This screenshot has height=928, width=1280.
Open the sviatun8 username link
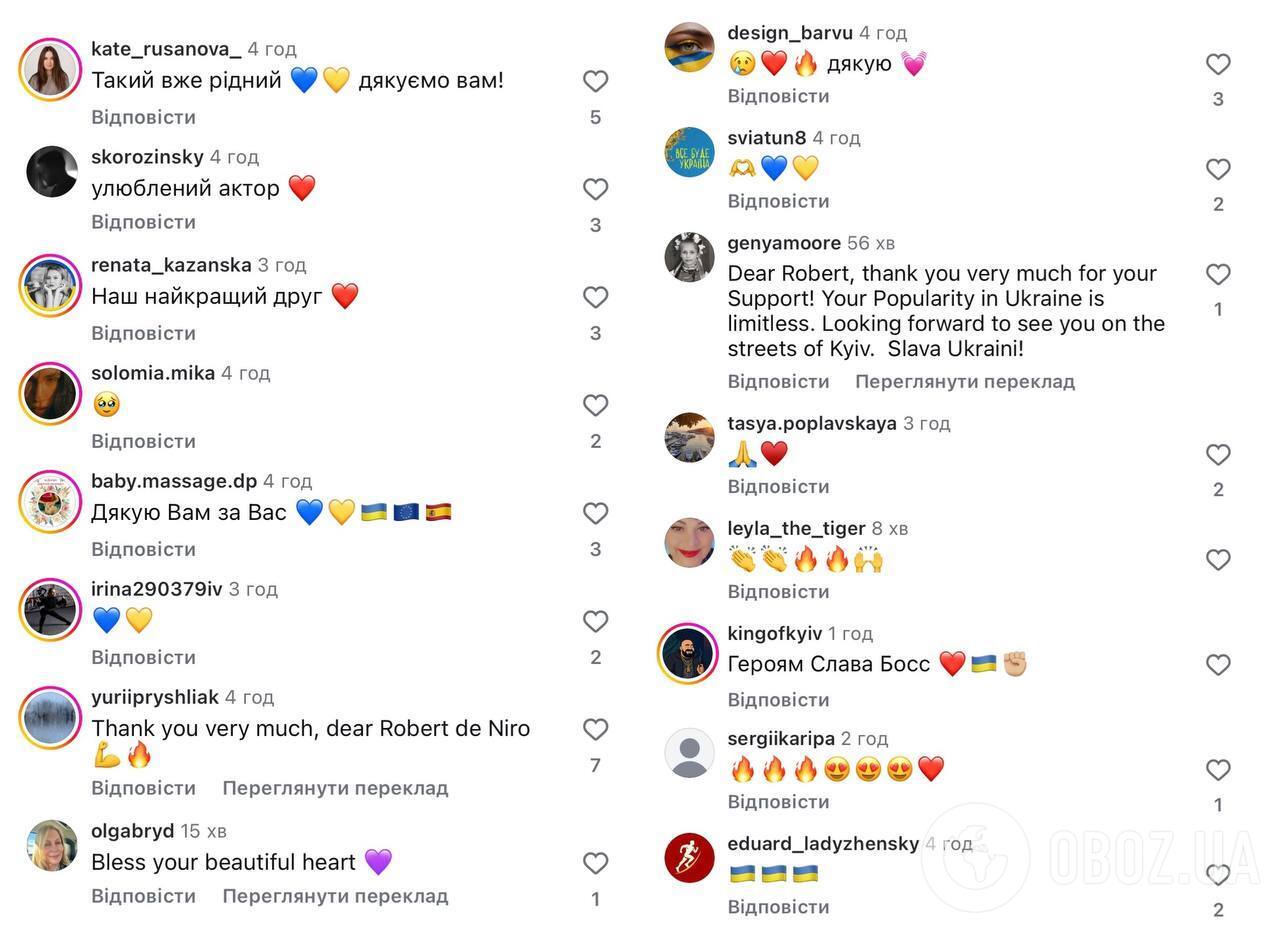[766, 138]
